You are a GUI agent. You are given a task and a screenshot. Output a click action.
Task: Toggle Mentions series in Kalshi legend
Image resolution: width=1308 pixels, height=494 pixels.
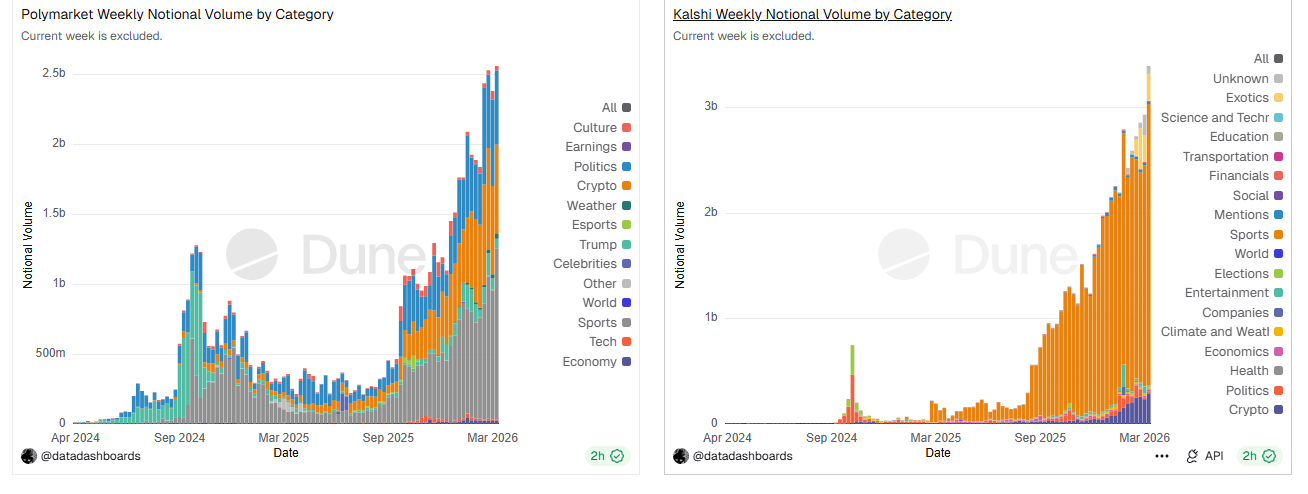pyautogui.click(x=1249, y=215)
